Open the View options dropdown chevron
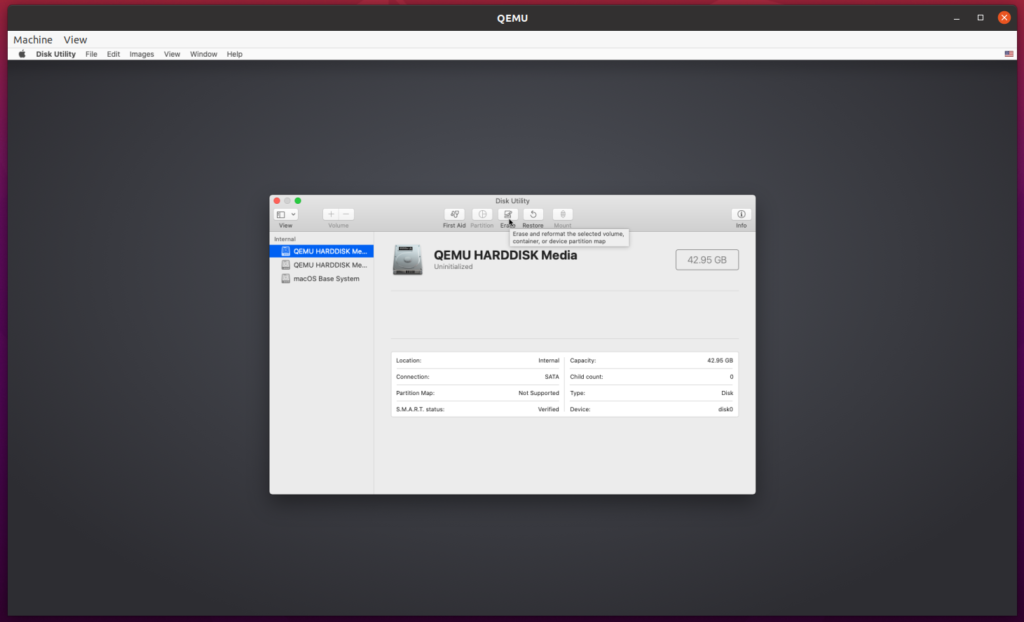The width and height of the screenshot is (1024, 622). [291, 213]
